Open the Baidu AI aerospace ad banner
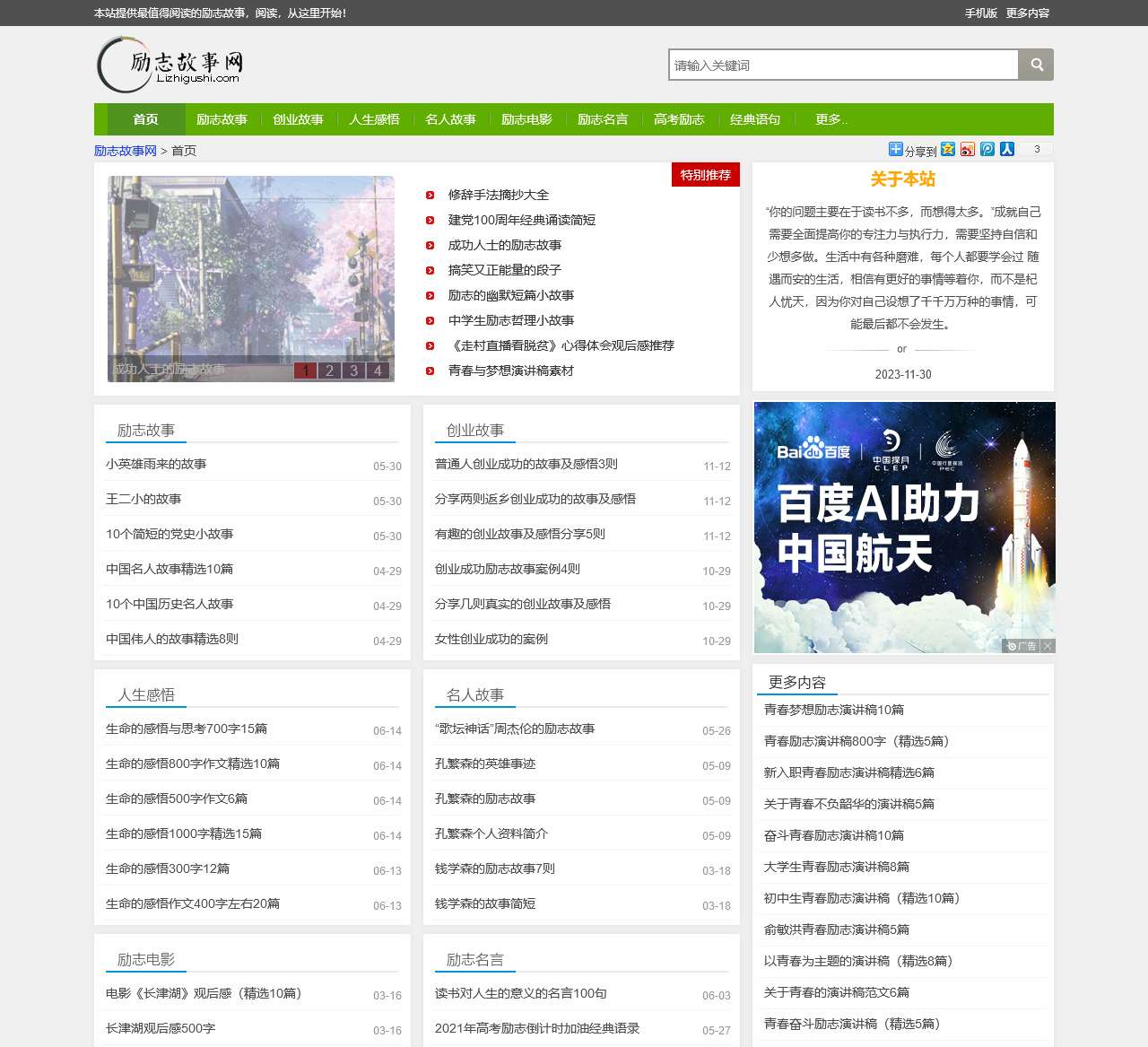Screen dimensions: 1148x1047 pos(904,528)
